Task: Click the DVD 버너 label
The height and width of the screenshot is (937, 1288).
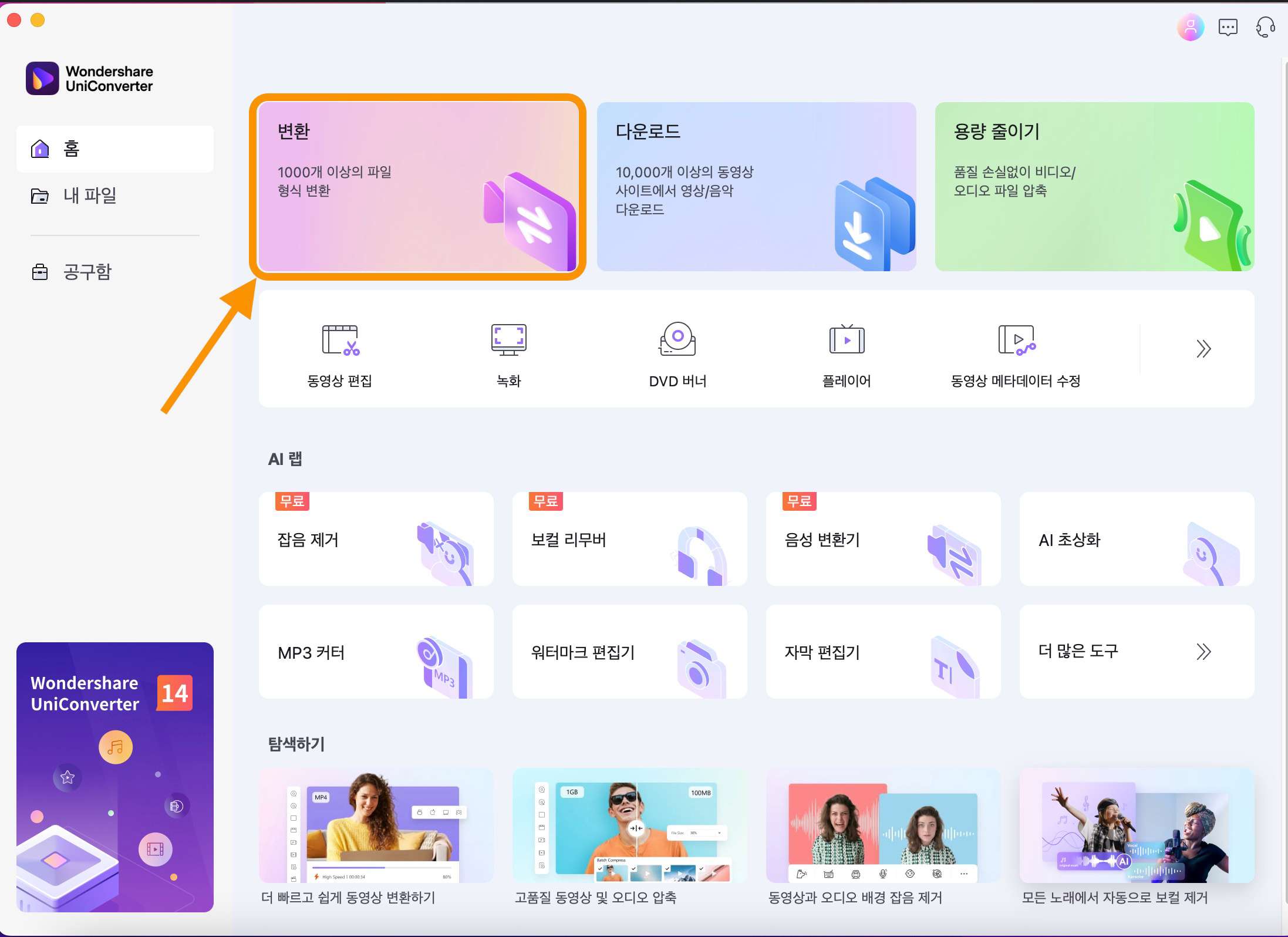Action: point(677,381)
